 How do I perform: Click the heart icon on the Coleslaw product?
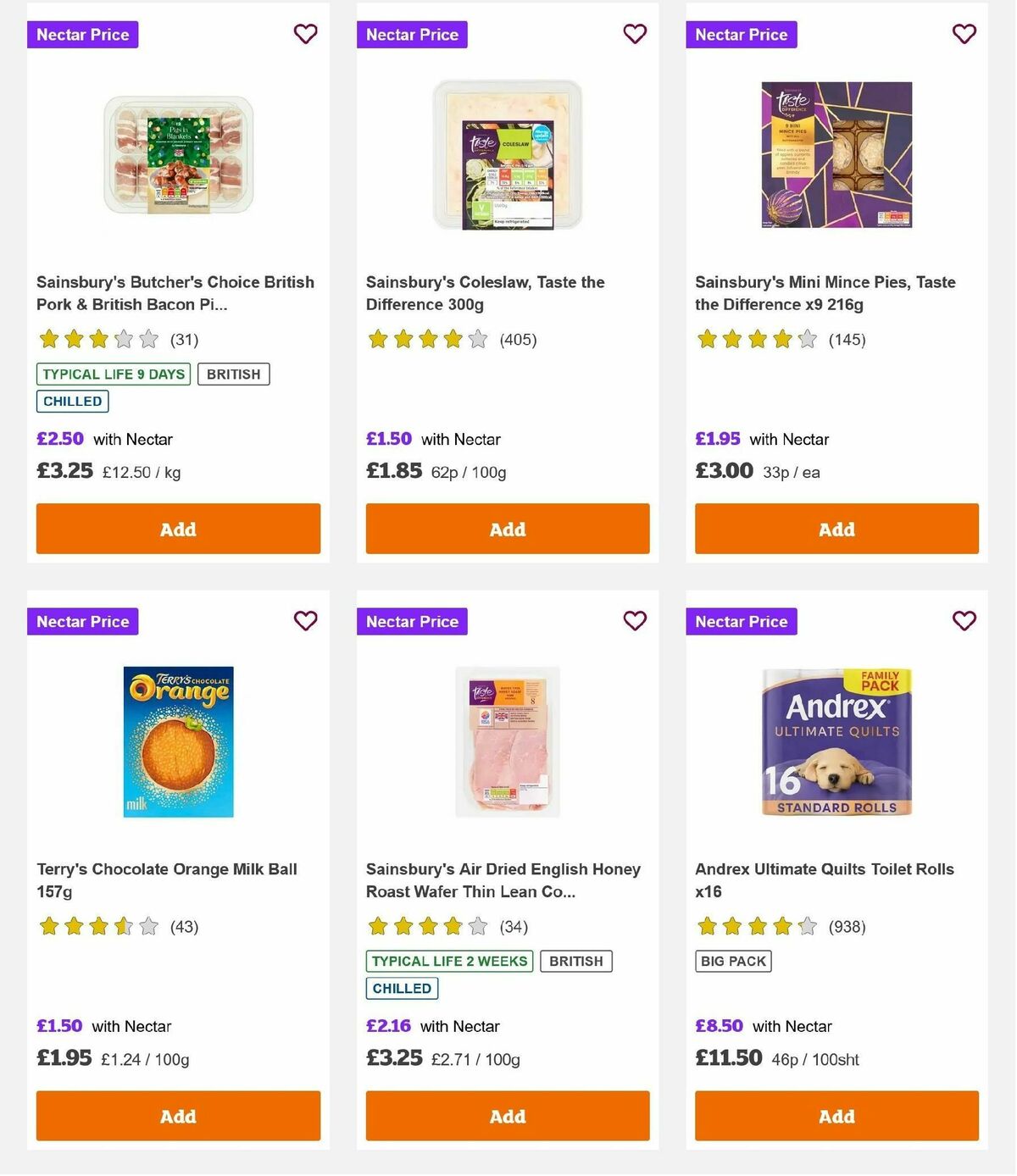[x=635, y=34]
